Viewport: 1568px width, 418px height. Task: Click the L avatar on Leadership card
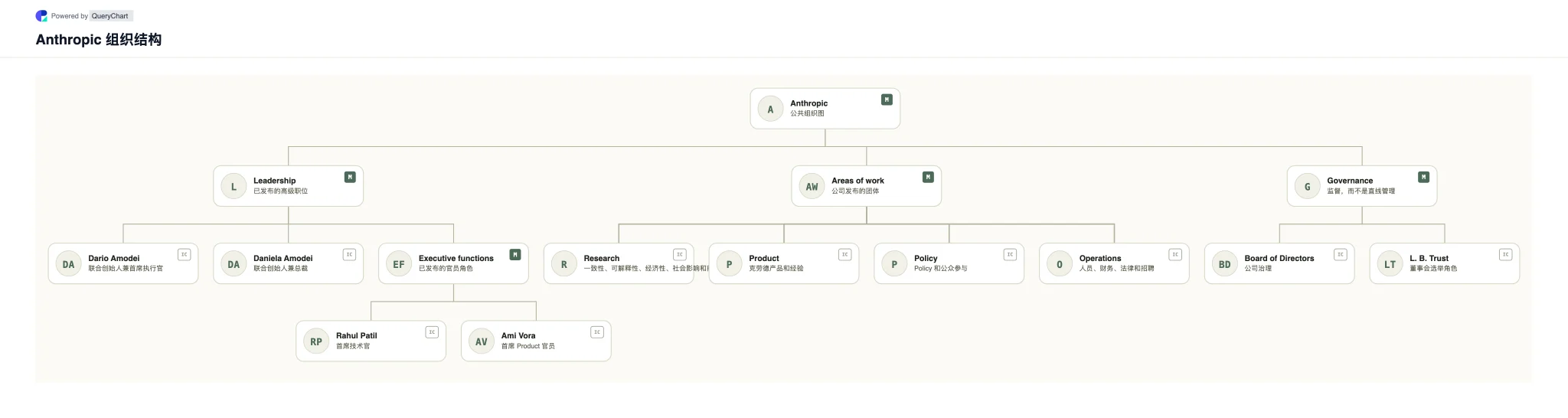[234, 187]
